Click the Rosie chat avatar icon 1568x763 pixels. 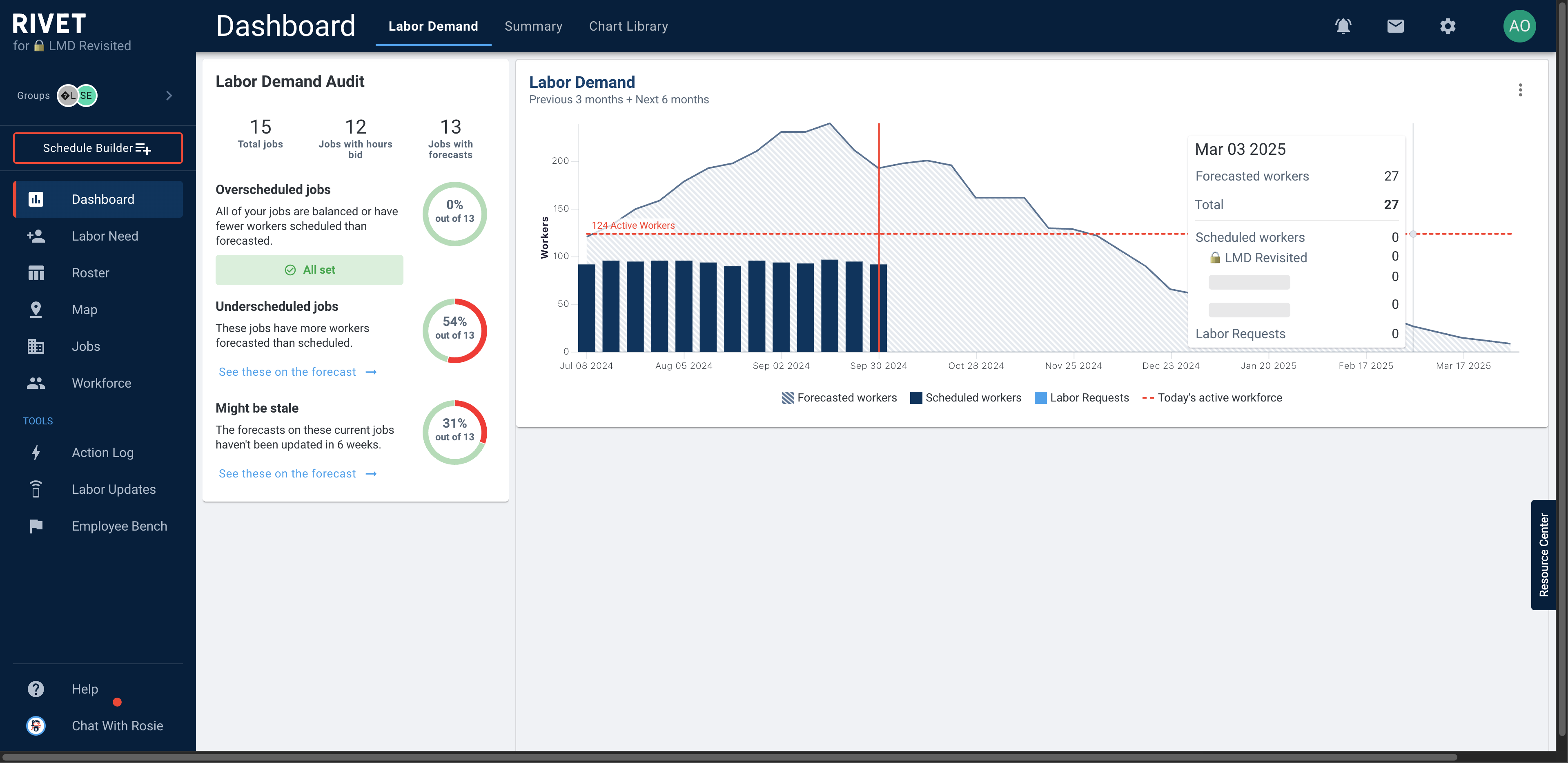[x=36, y=725]
